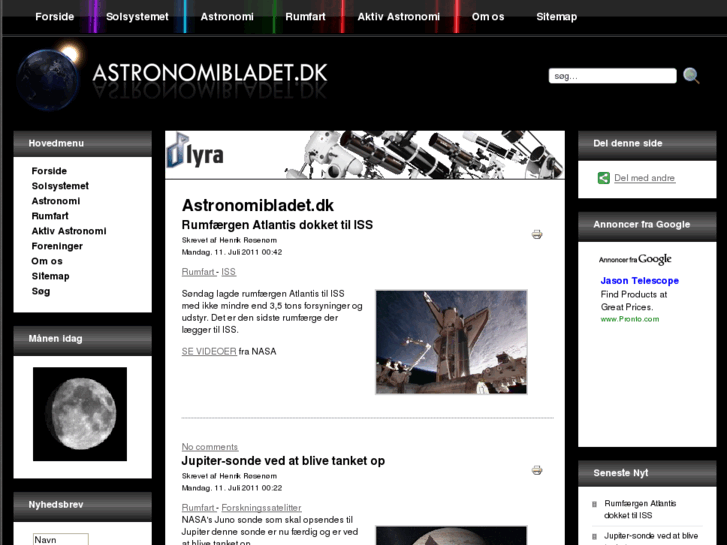Image resolution: width=727 pixels, height=545 pixels.
Task: Print the Jupiter-sonde article
Action: (537, 470)
